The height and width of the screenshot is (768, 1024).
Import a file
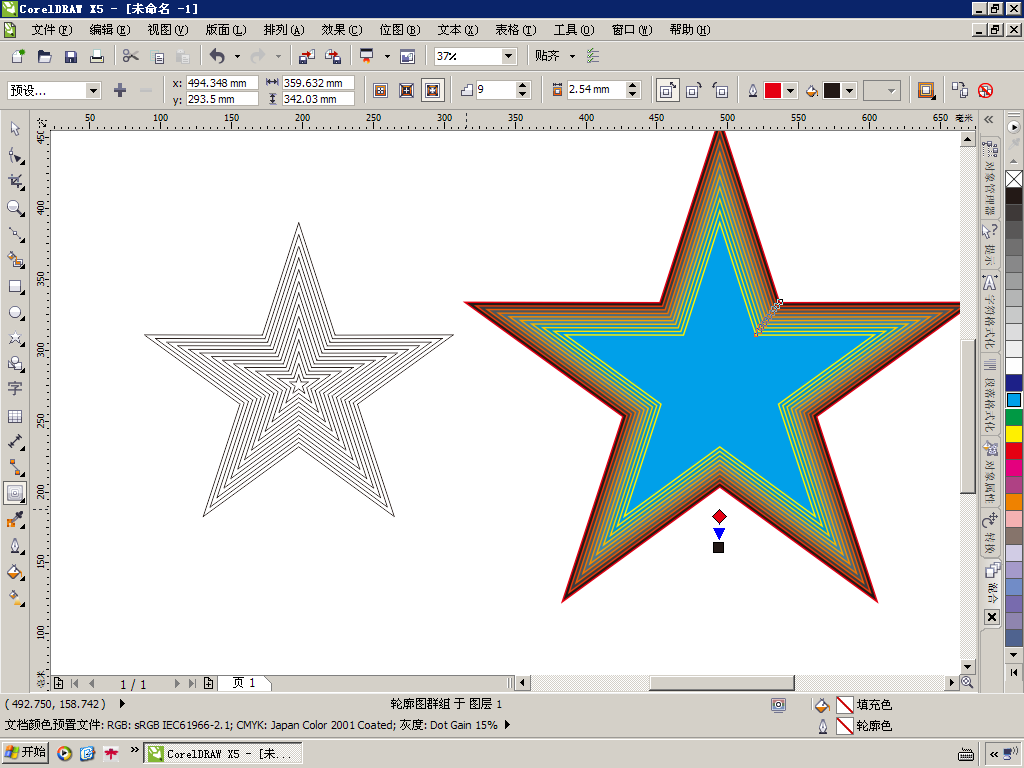pyautogui.click(x=307, y=56)
